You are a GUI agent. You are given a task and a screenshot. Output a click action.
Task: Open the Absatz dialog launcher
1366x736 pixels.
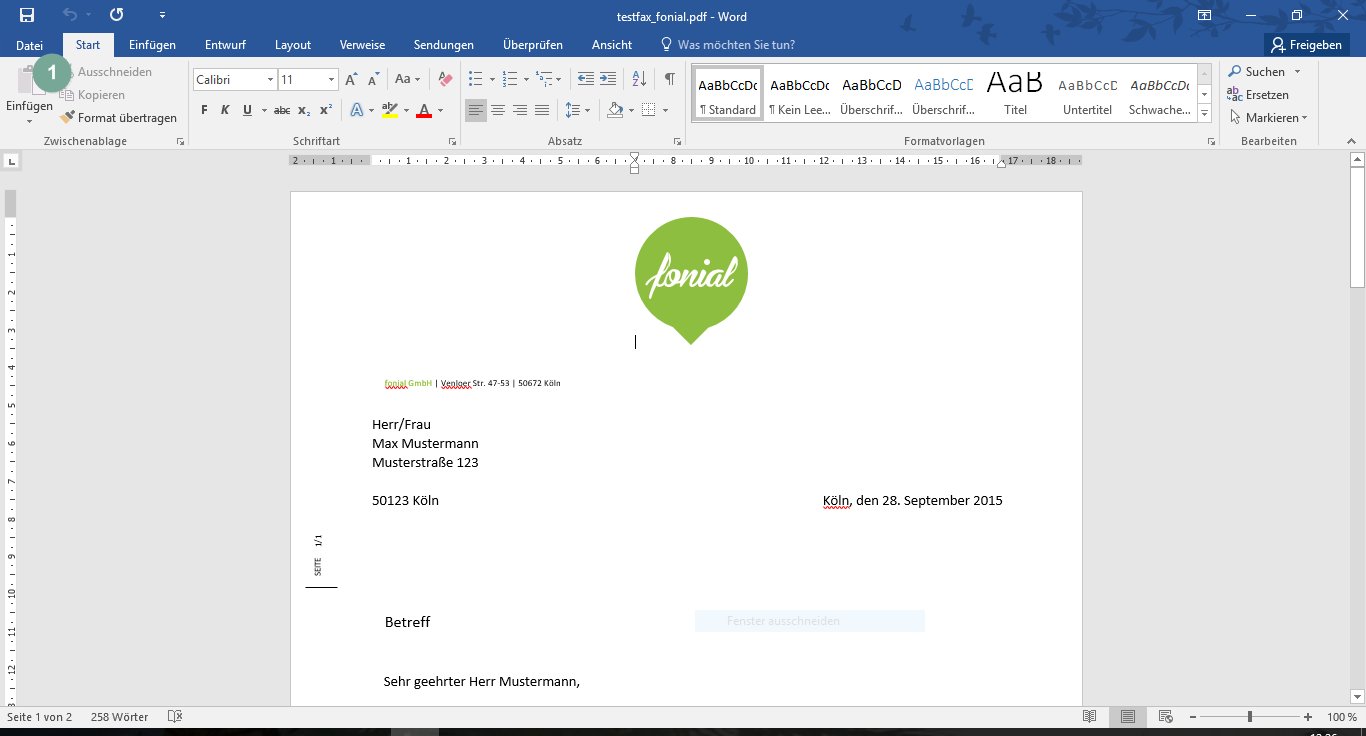tap(678, 142)
